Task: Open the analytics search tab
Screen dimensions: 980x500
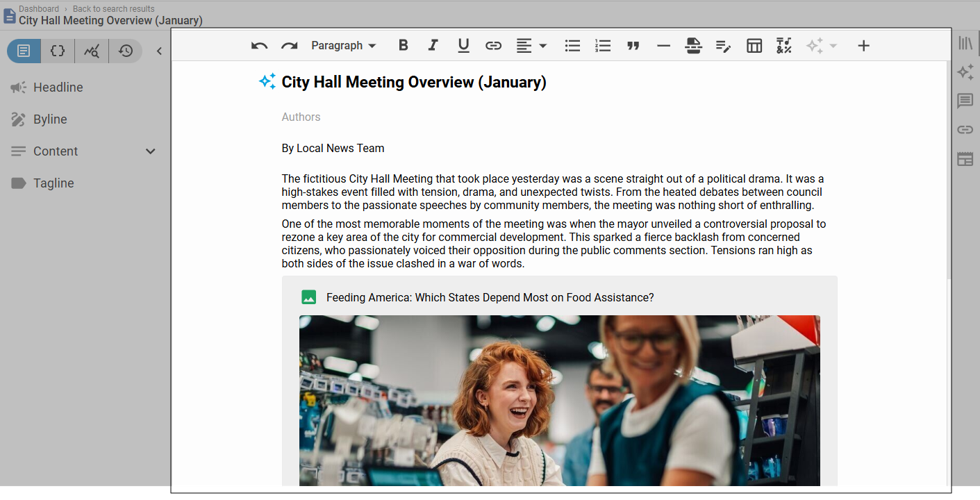Action: pyautogui.click(x=91, y=51)
